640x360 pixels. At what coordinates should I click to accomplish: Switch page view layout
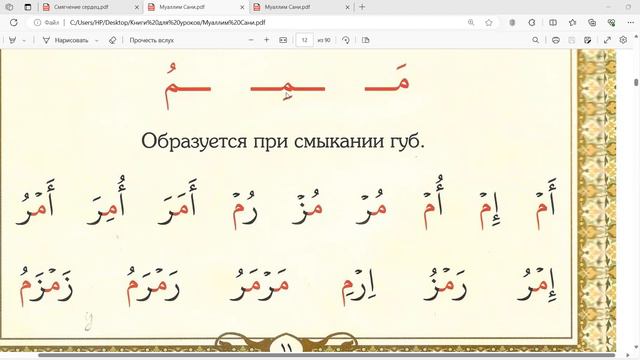366,40
